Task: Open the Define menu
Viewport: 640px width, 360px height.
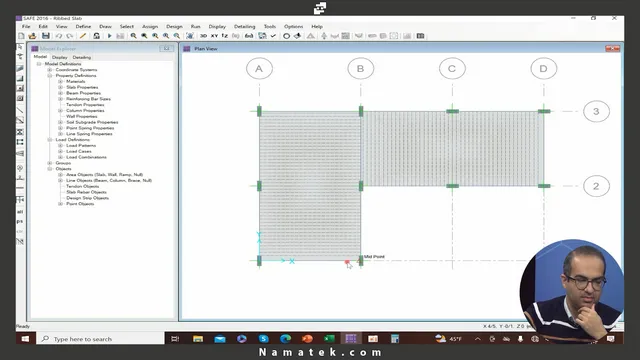Action: pos(83,27)
